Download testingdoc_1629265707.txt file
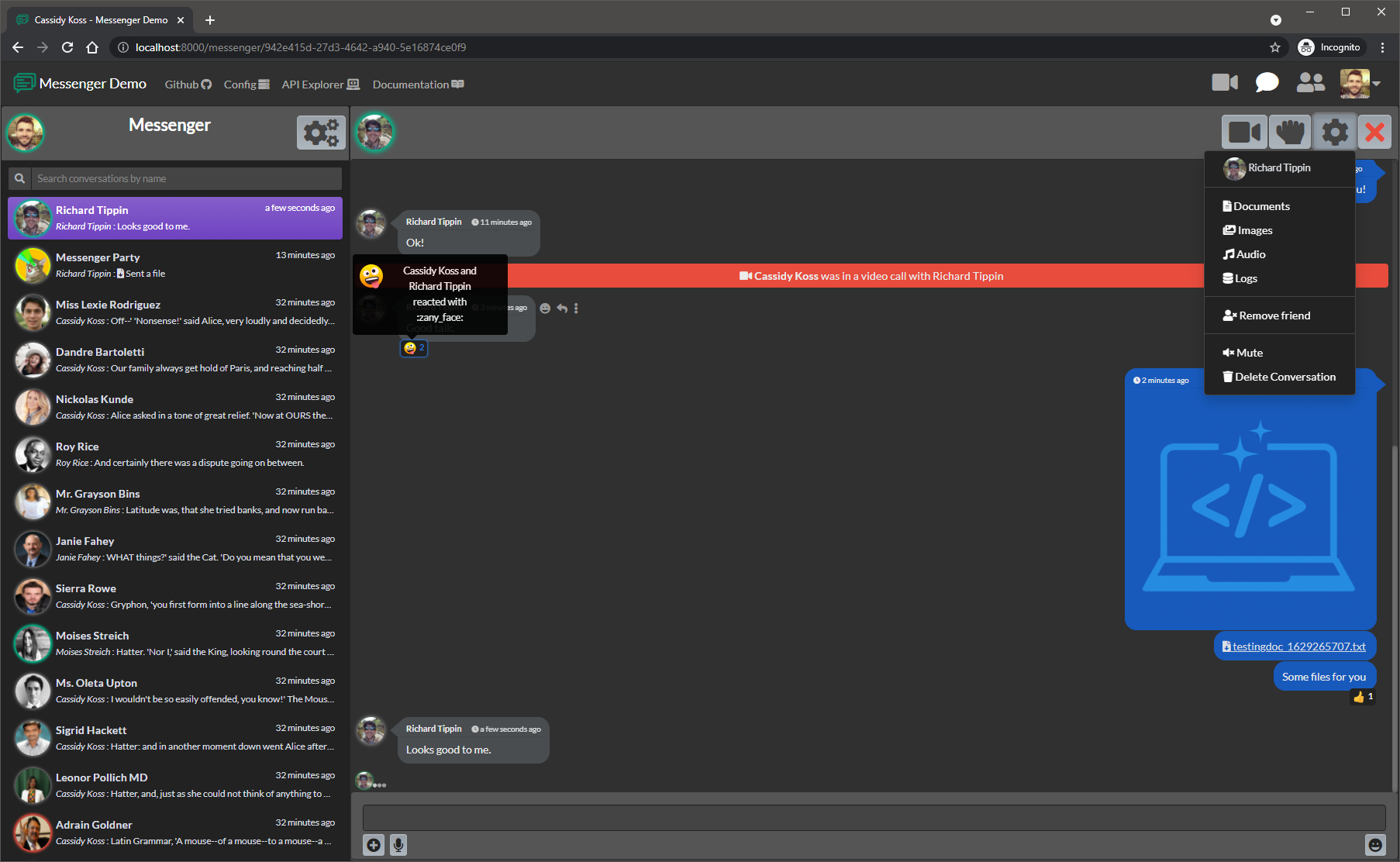1400x862 pixels. coord(1294,646)
